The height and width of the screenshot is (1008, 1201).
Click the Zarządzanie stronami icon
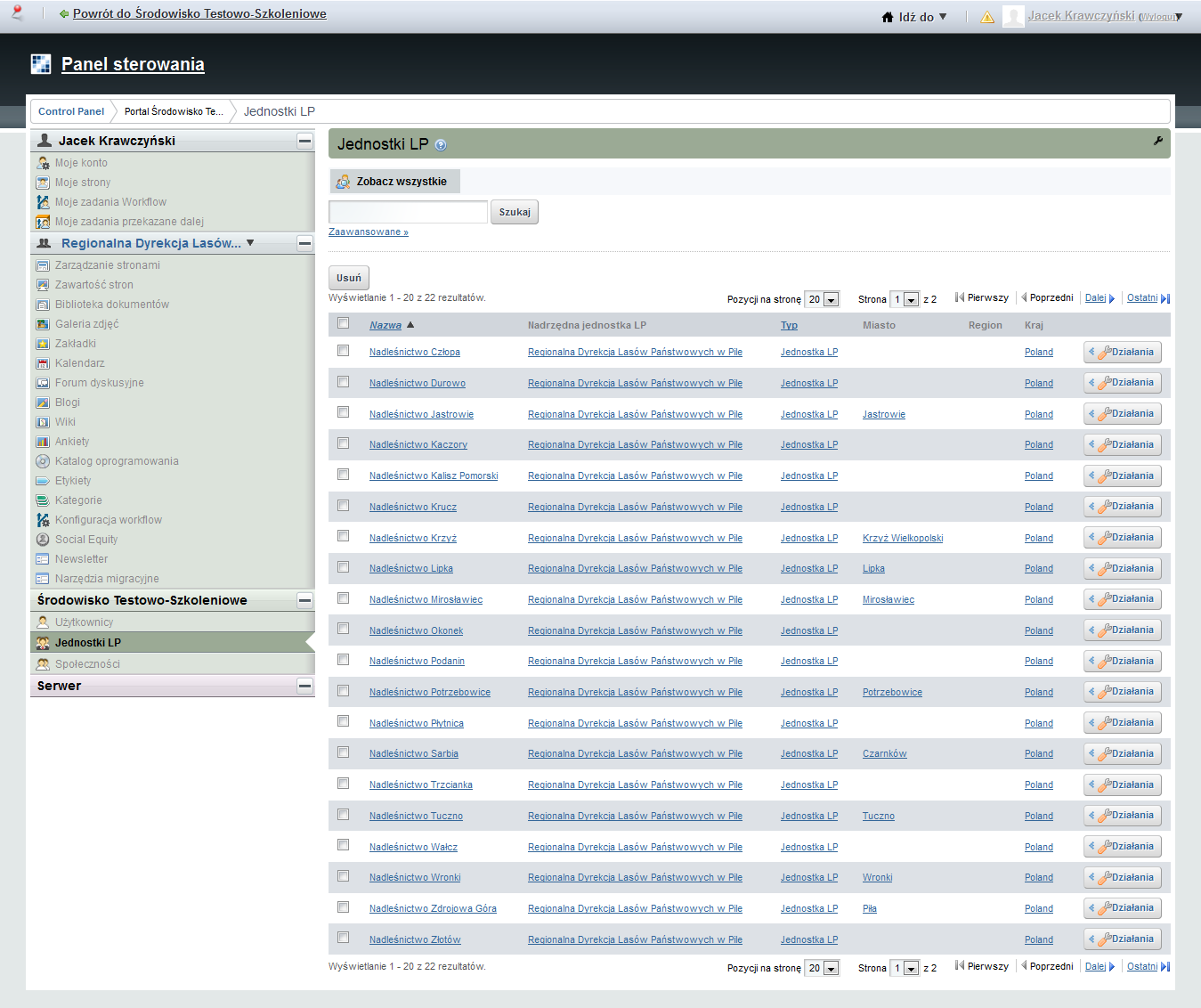click(x=43, y=265)
